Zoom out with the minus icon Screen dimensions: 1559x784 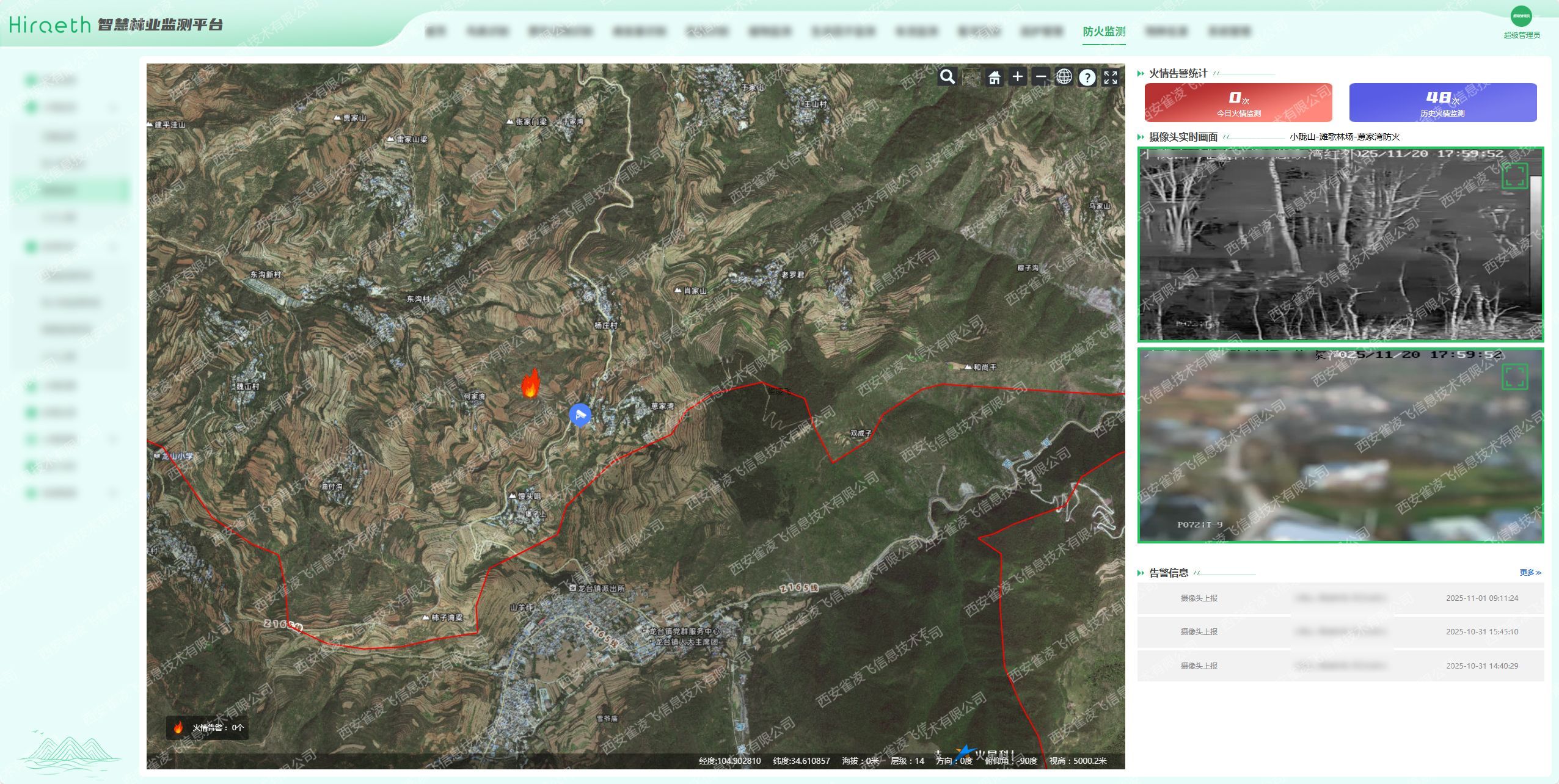[1041, 77]
